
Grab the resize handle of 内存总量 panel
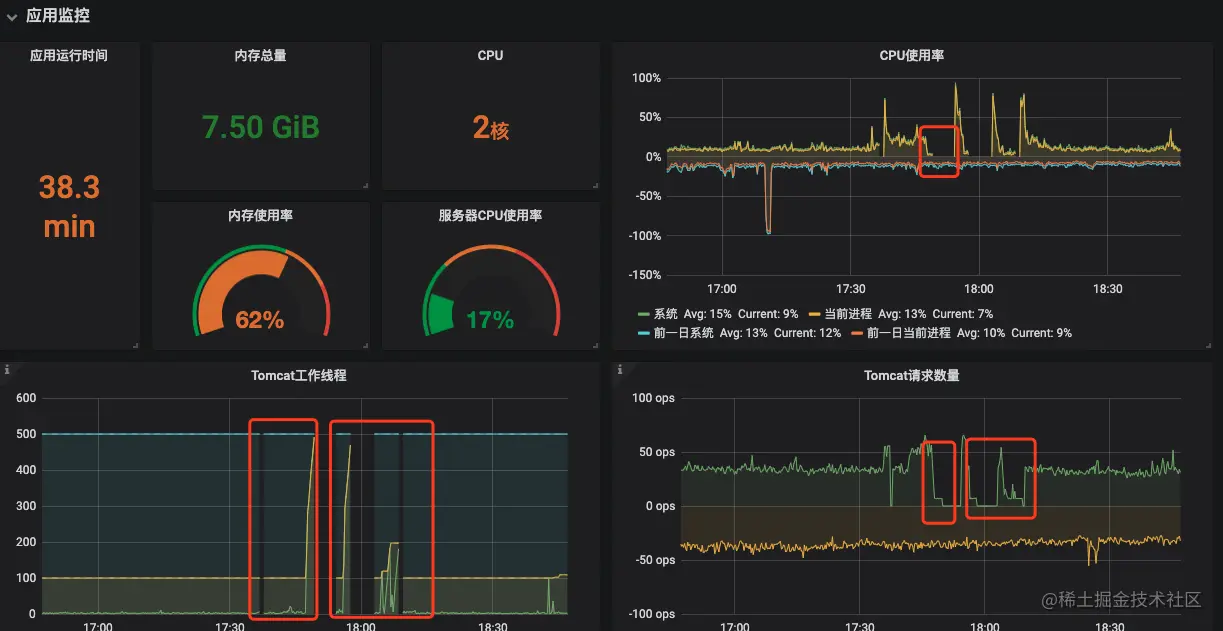point(365,185)
